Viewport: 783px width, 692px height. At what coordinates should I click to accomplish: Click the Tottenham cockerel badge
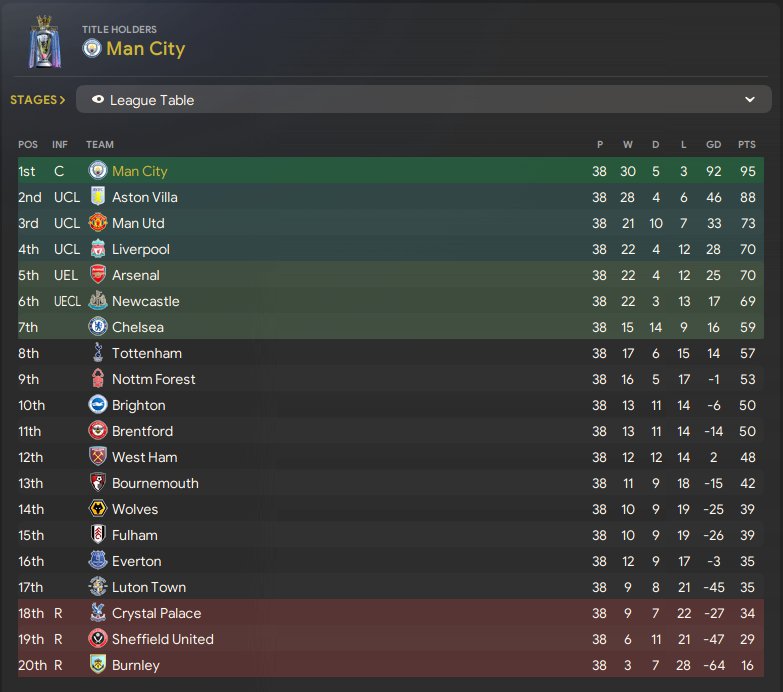point(98,352)
